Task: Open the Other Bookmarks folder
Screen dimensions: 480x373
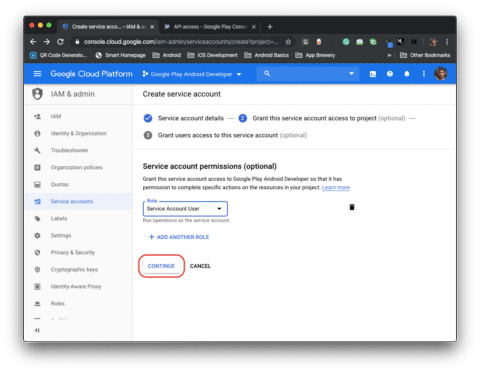Action: [x=425, y=55]
